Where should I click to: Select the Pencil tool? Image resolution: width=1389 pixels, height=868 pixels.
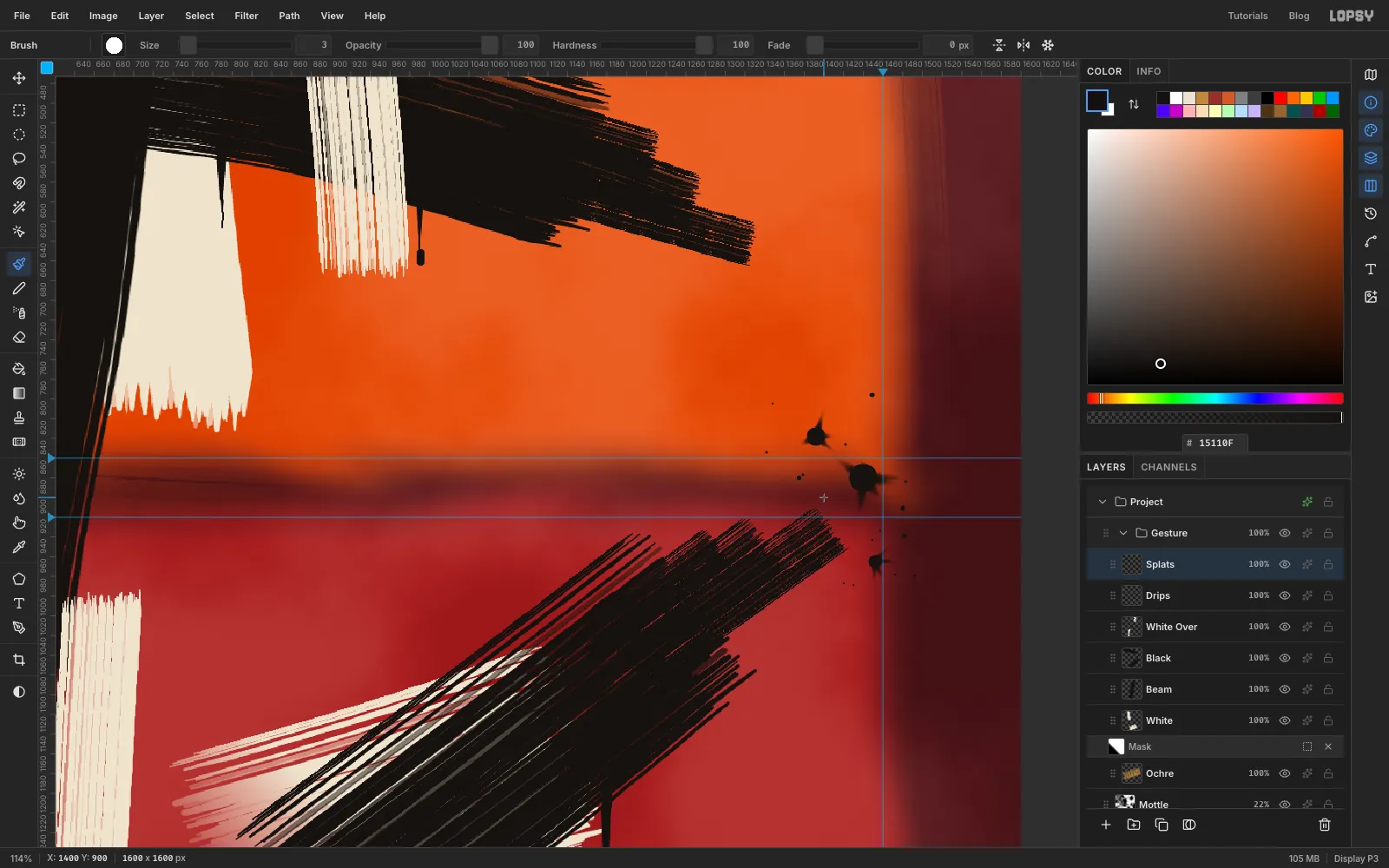(19, 288)
